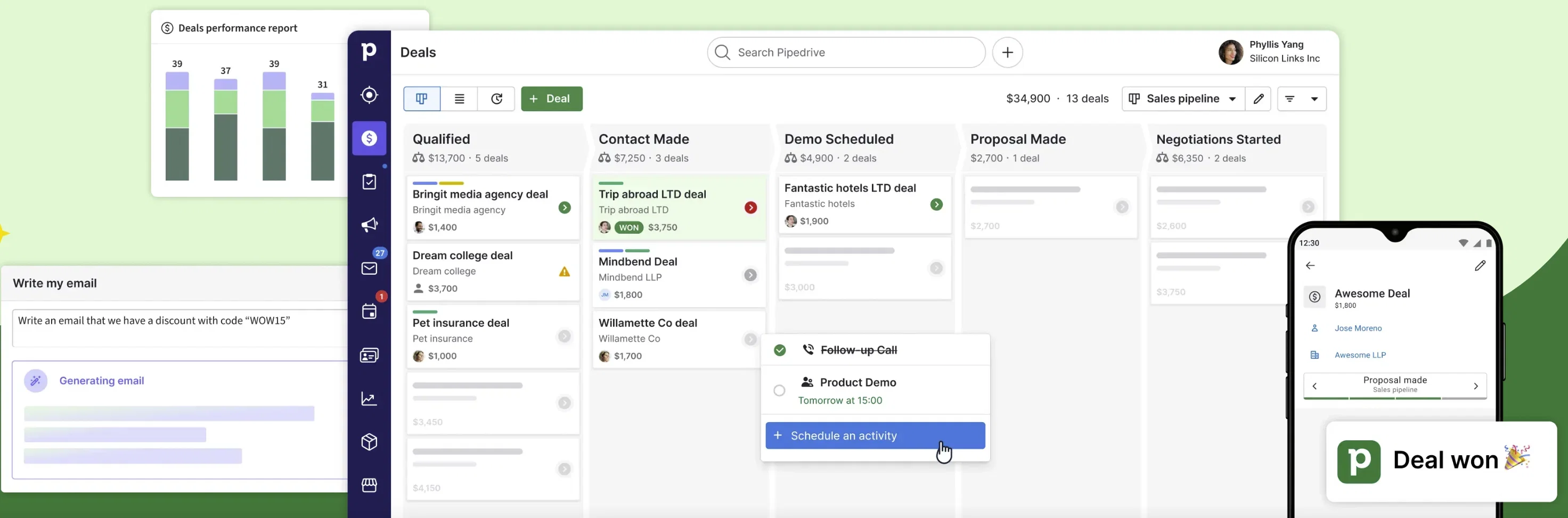This screenshot has width=1568, height=518.
Task: Switch to forecast view
Action: 496,98
